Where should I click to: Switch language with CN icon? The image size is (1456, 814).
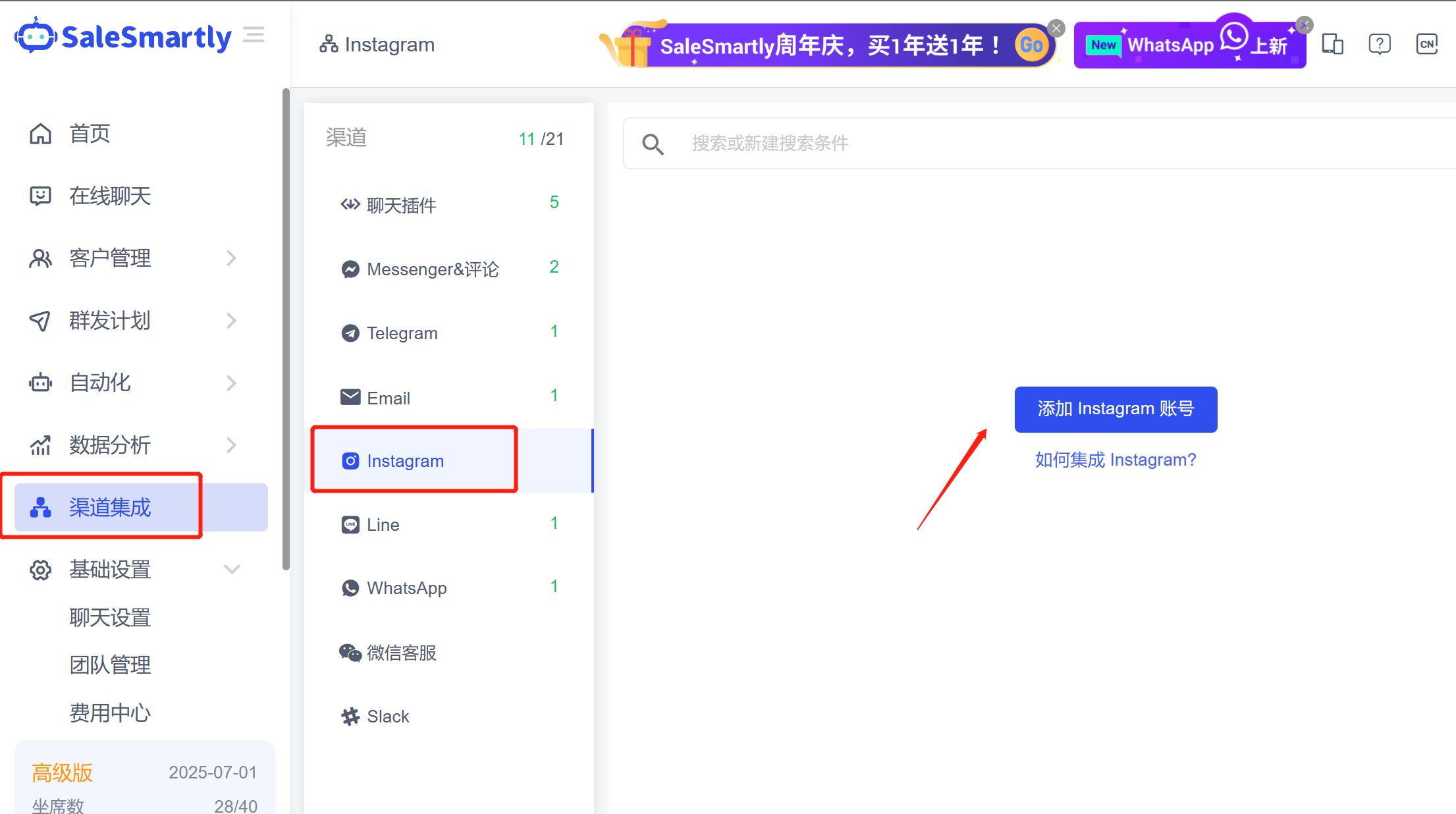1427,44
